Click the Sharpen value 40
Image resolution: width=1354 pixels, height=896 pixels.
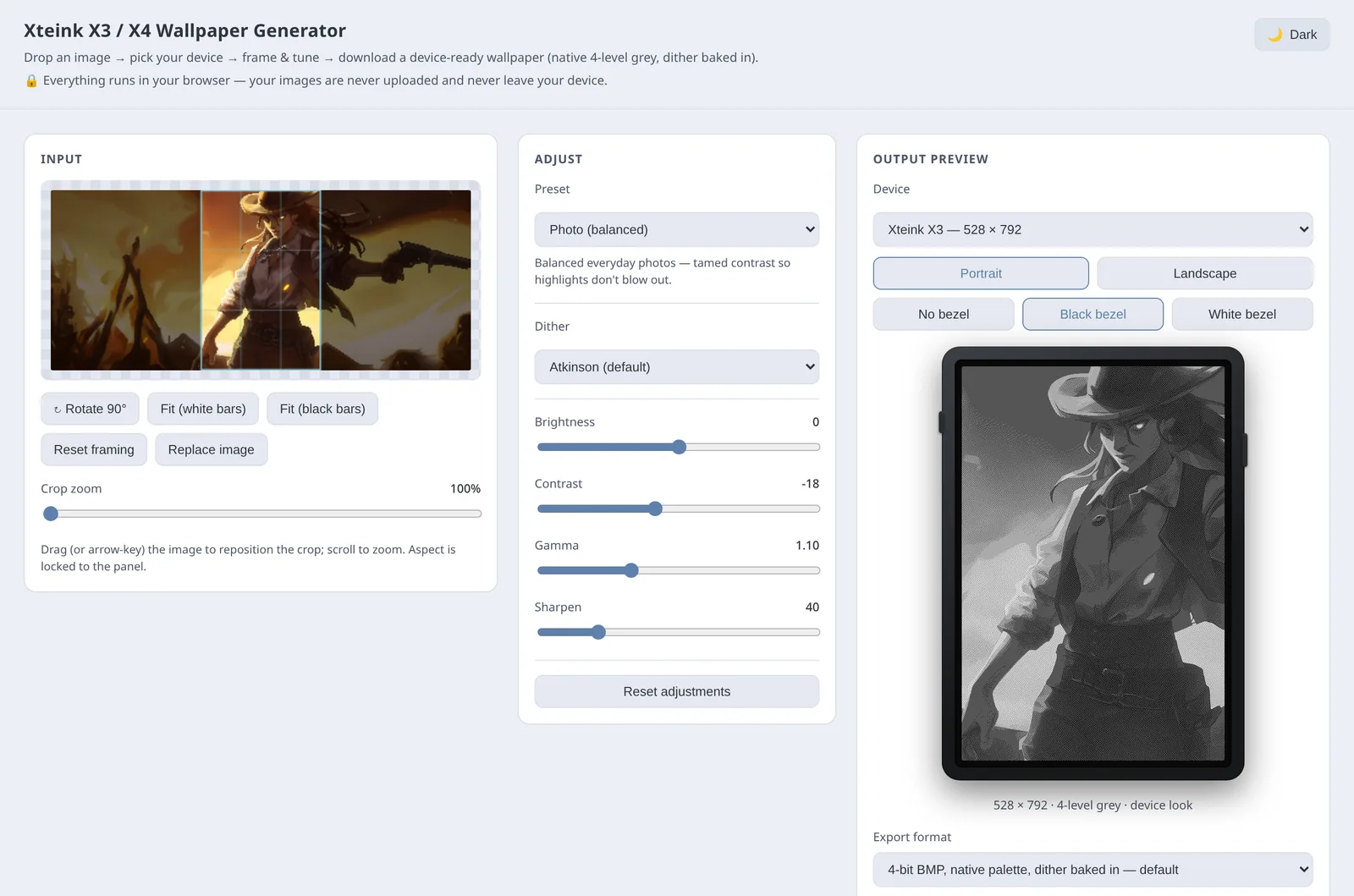(812, 607)
